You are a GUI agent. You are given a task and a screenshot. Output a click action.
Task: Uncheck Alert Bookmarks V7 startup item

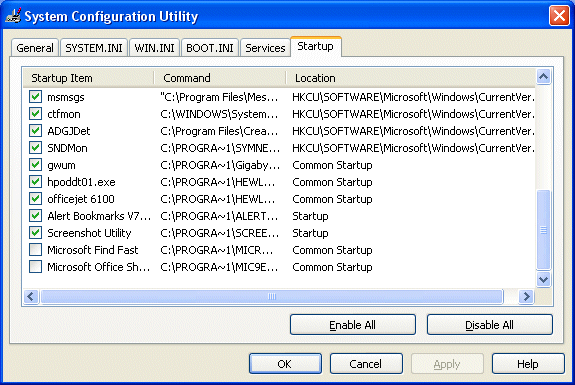pyautogui.click(x=36, y=216)
